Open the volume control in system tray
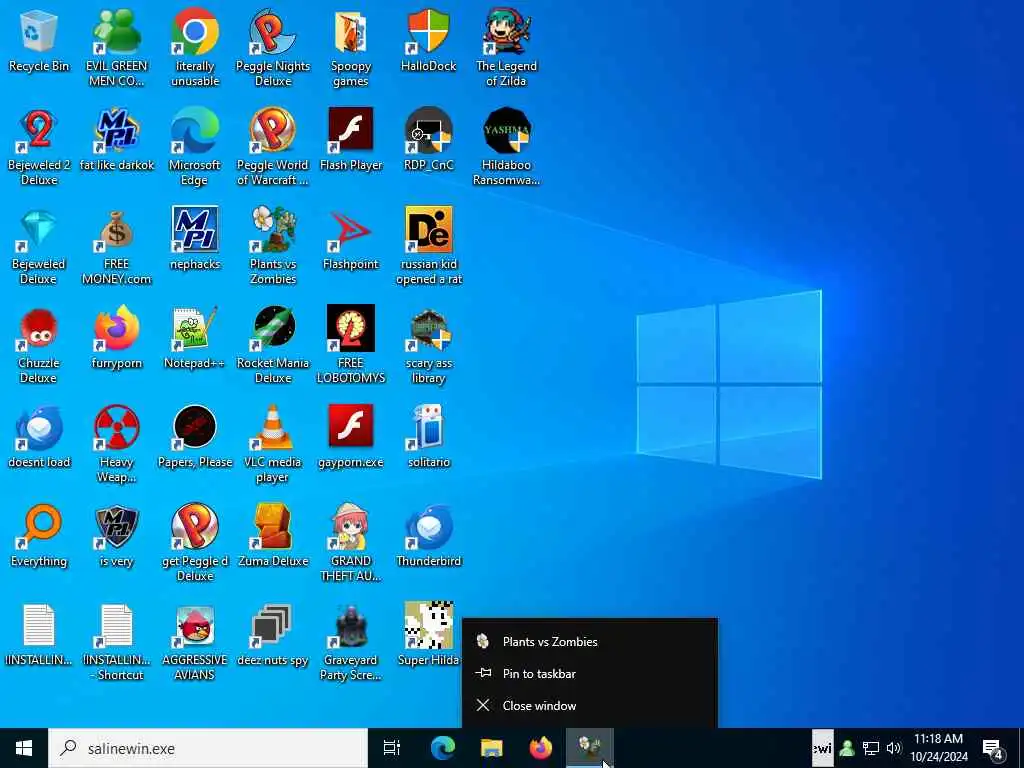Screen dimensions: 1024x768 point(894,748)
